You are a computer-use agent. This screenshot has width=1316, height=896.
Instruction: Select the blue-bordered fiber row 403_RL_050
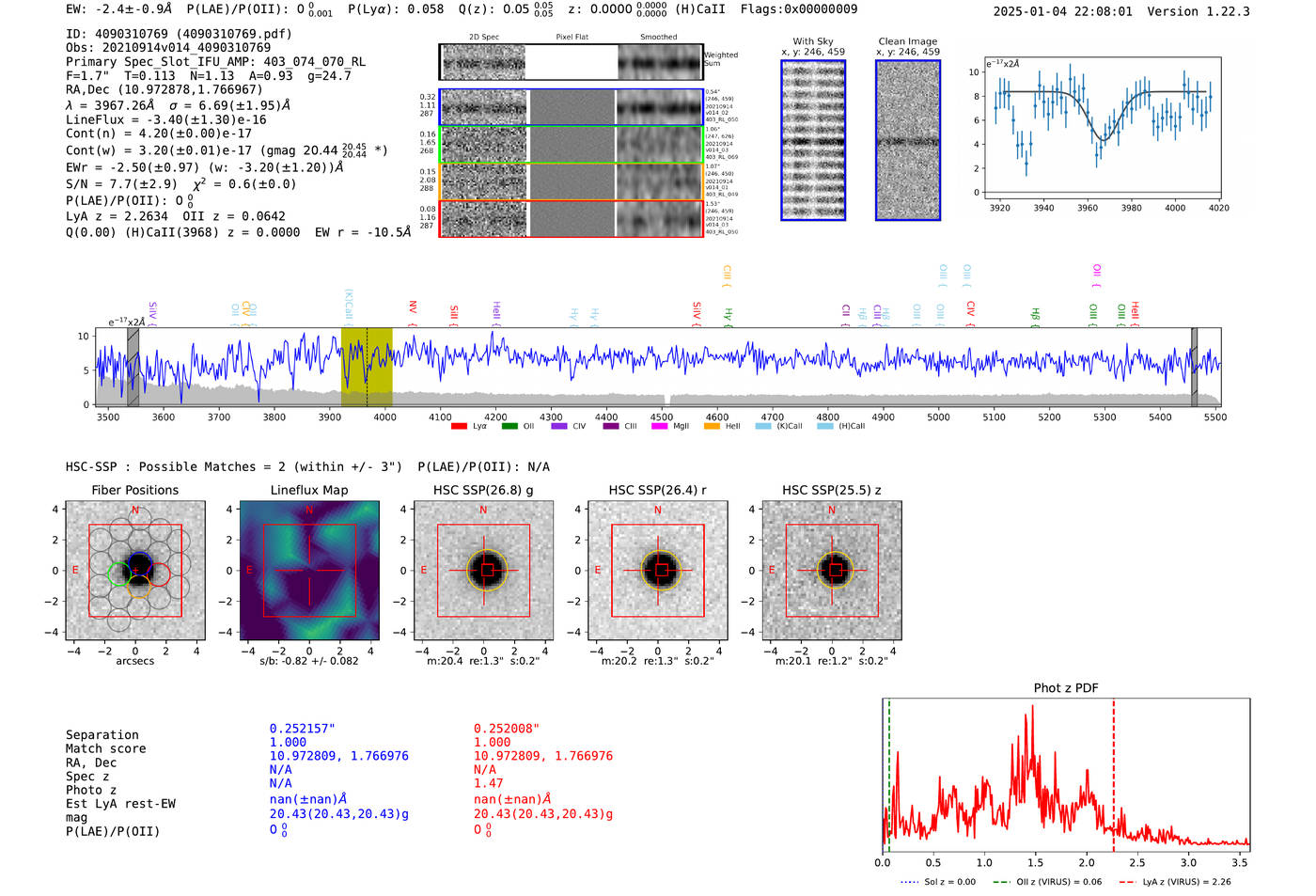pyautogui.click(x=571, y=107)
